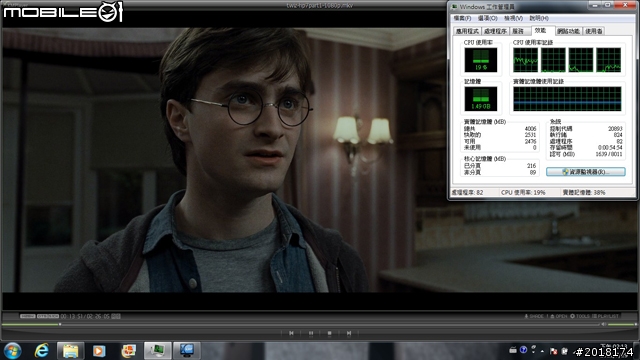Open Windows Explorer folder icon on taskbar
640x360 pixels.
click(70, 351)
